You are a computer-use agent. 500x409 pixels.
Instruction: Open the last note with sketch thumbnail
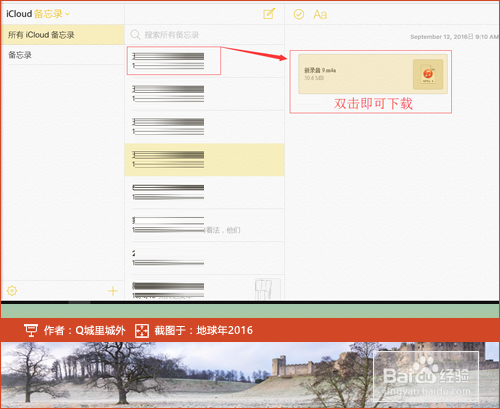(204, 288)
